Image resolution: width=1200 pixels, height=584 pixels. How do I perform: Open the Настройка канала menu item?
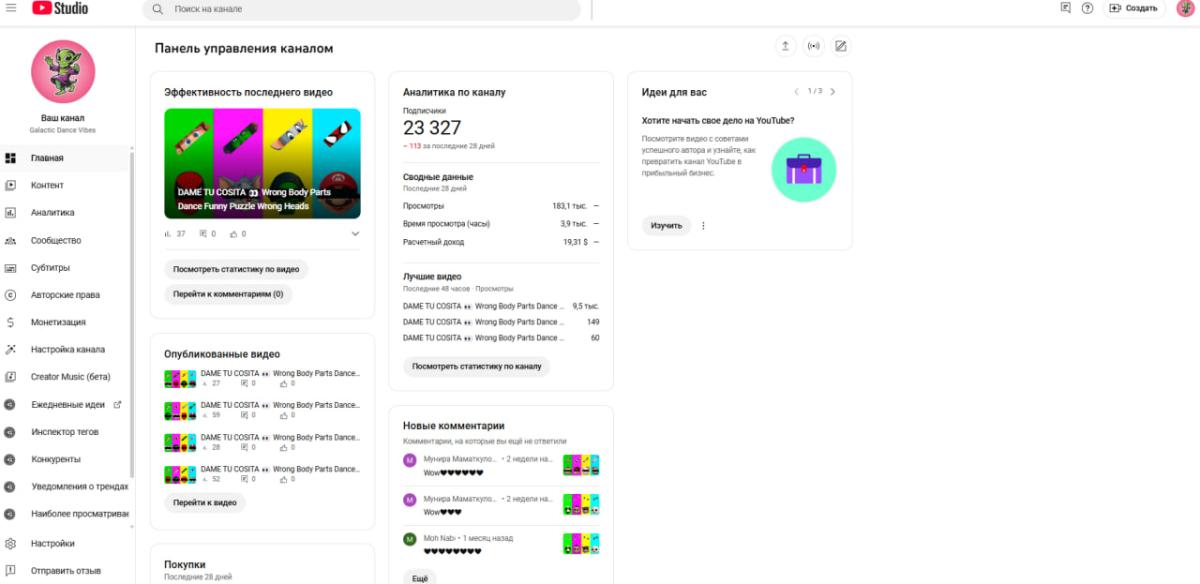[66, 350]
